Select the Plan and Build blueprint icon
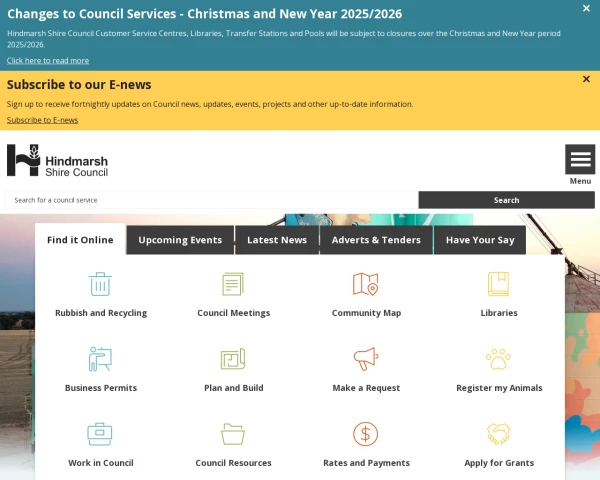600x480 pixels. click(233, 359)
